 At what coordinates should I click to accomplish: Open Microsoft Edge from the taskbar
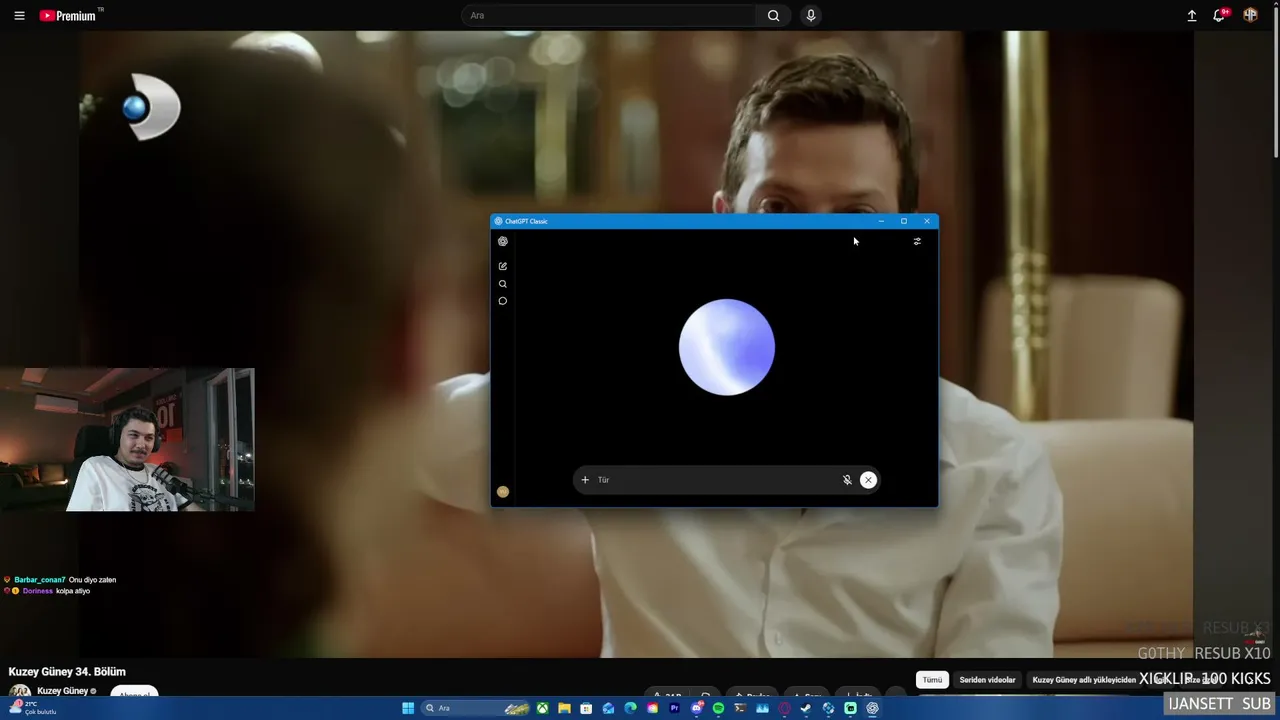click(630, 708)
